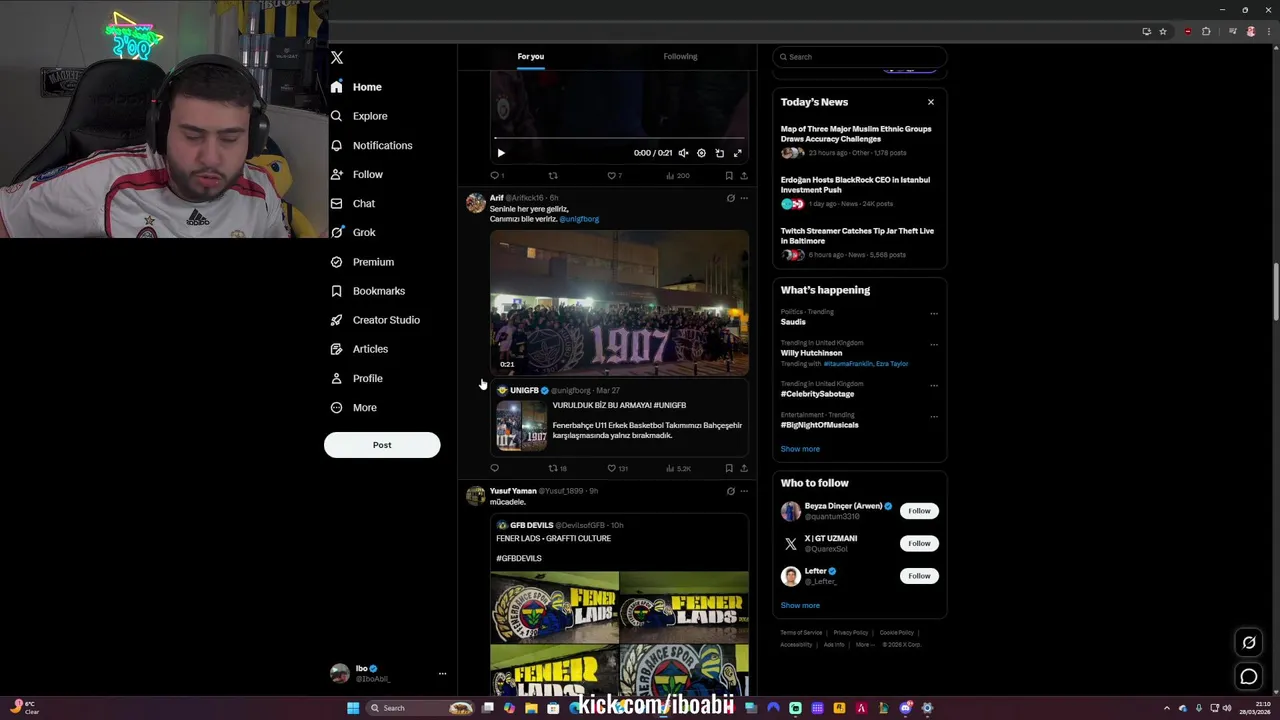Screen dimensions: 1280x720
Task: Click Show more under What's happening
Action: pos(800,449)
